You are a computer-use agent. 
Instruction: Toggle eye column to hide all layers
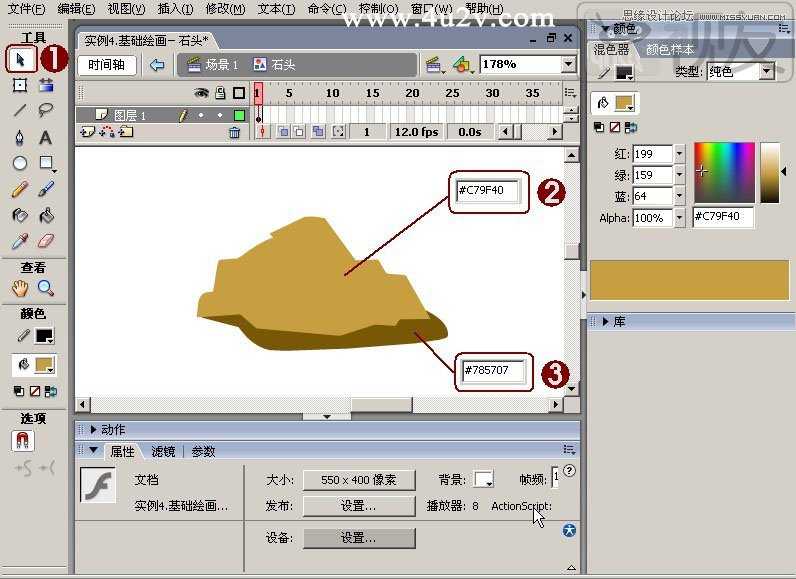201,93
